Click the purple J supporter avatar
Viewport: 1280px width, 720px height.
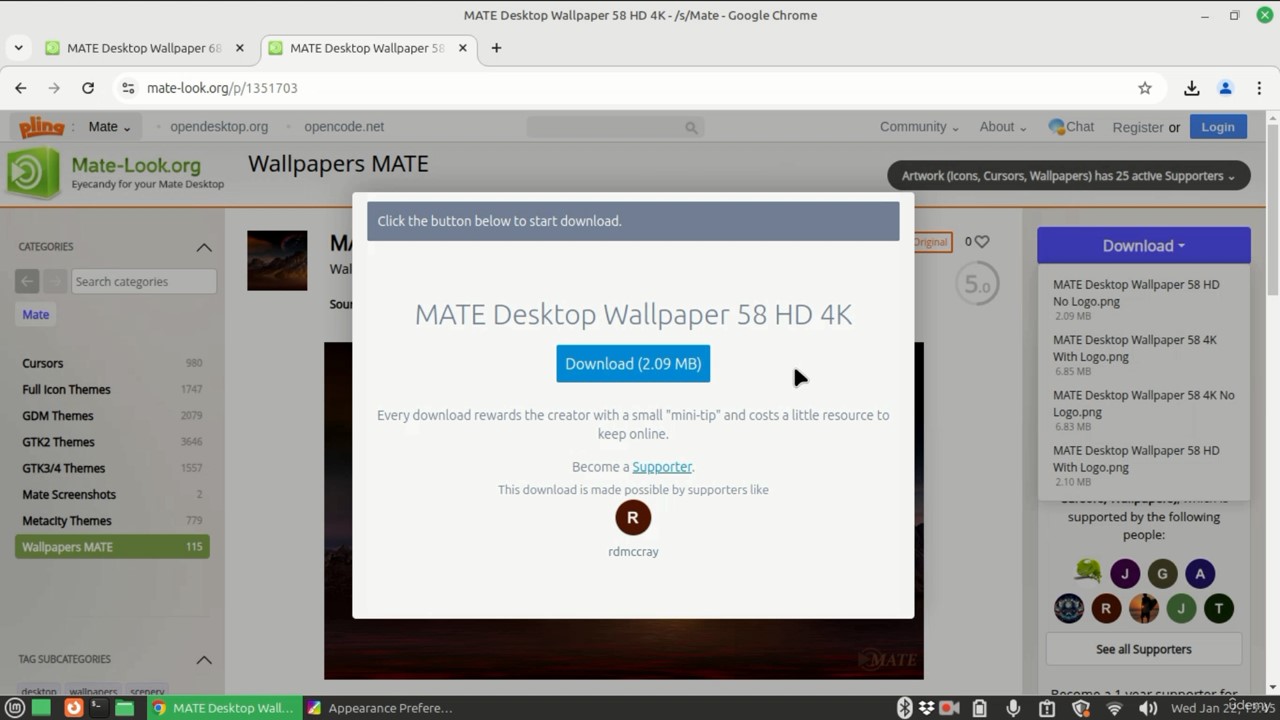pos(1125,573)
